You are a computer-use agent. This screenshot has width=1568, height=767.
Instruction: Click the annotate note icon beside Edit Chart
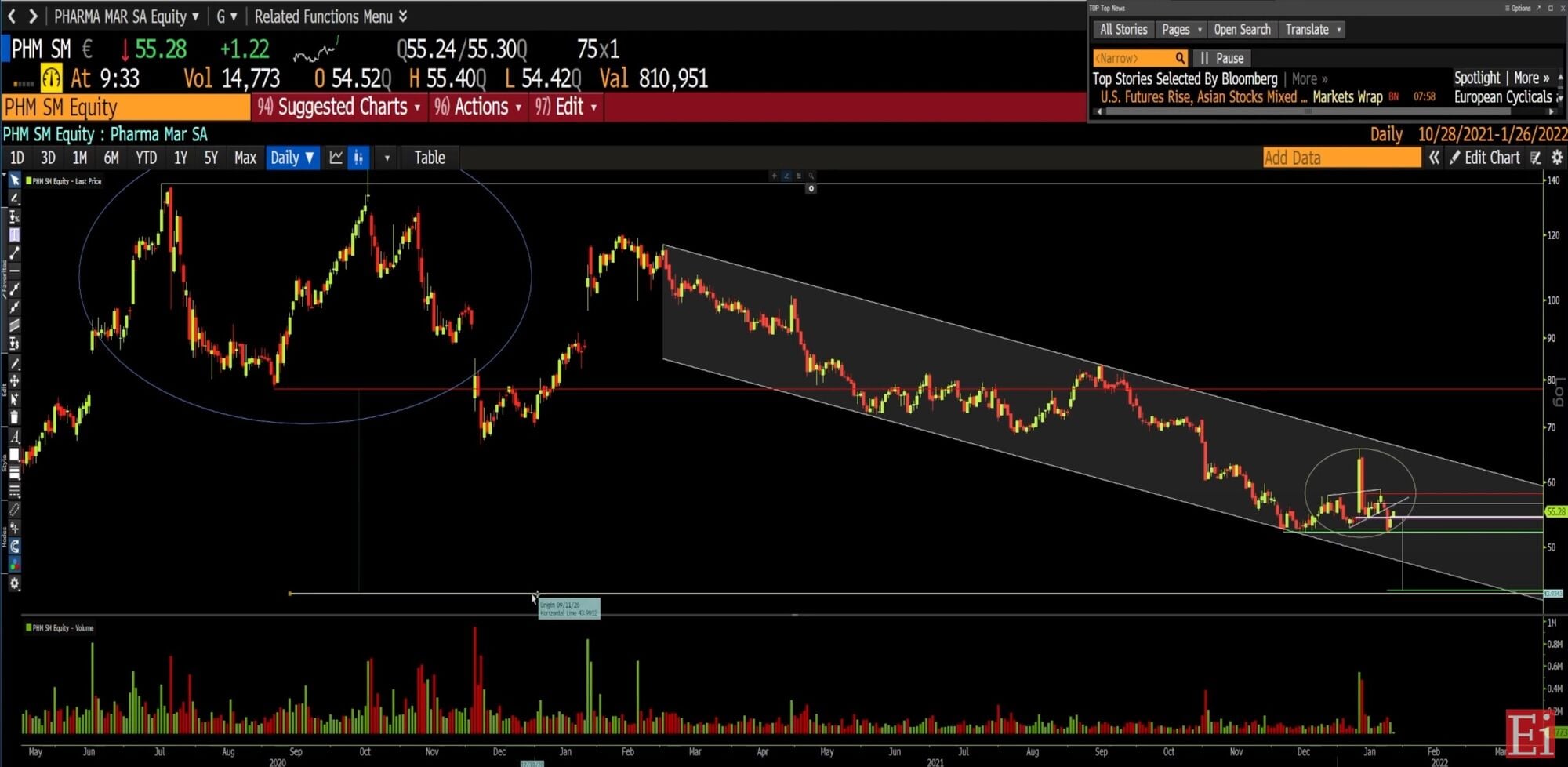pos(1536,158)
